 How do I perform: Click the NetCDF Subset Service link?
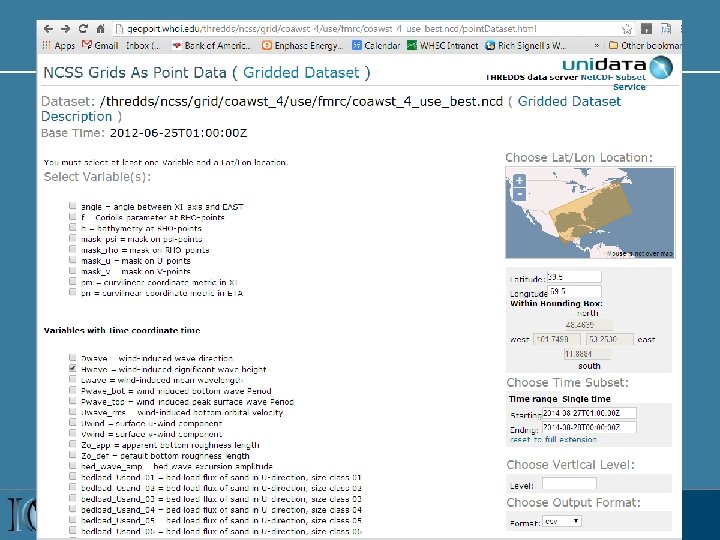[613, 82]
